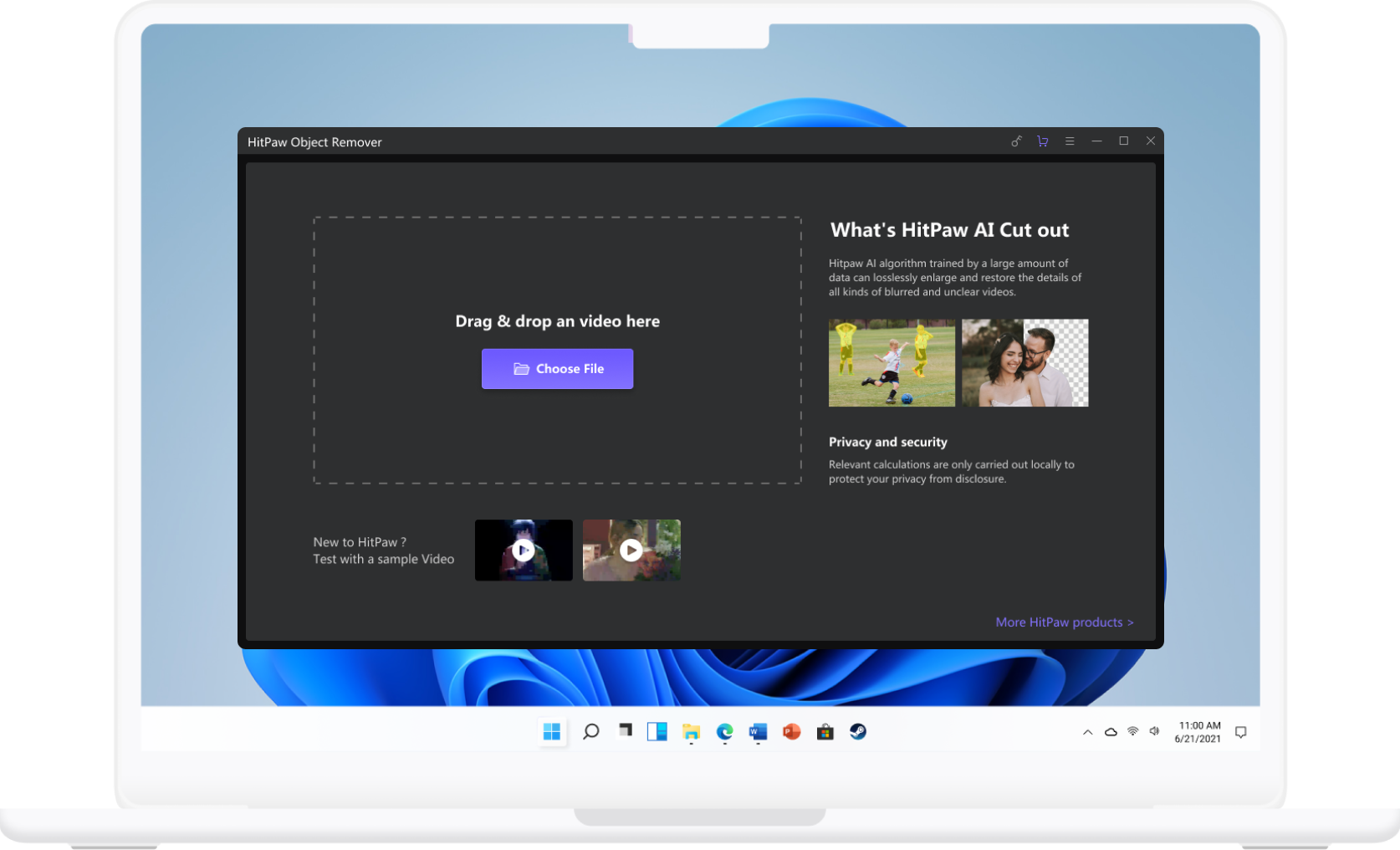The image size is (1400, 850).
Task: Launch Microsoft Edge from the taskbar
Action: tap(724, 732)
